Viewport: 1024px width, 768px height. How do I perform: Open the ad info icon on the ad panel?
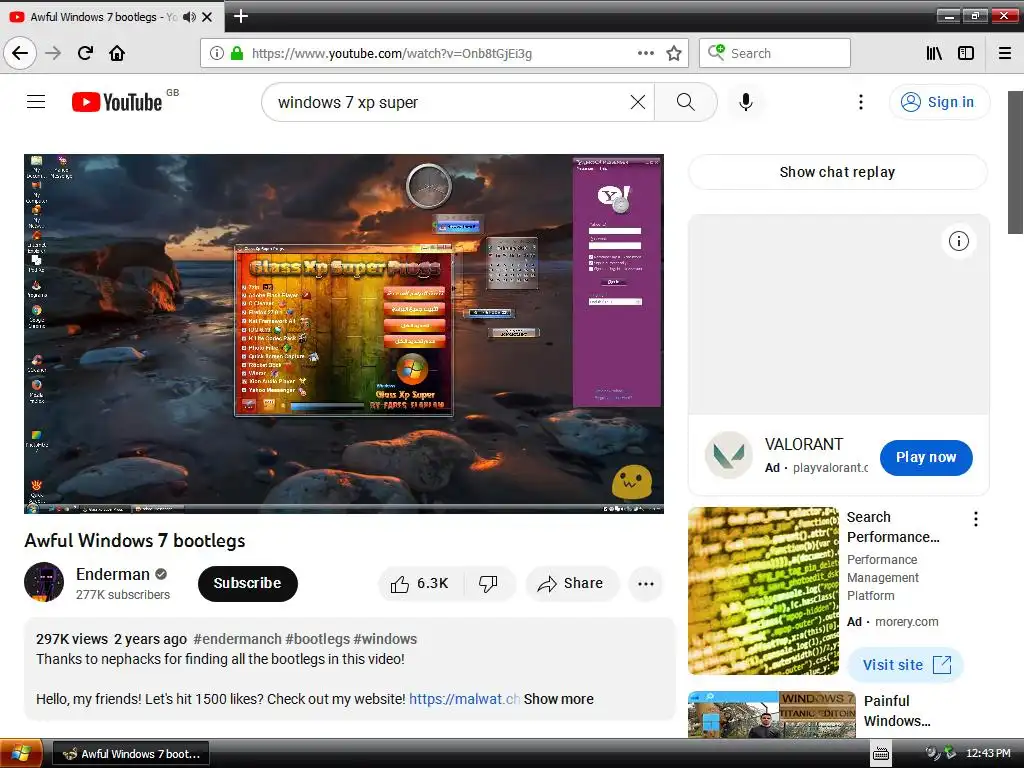coord(958,241)
